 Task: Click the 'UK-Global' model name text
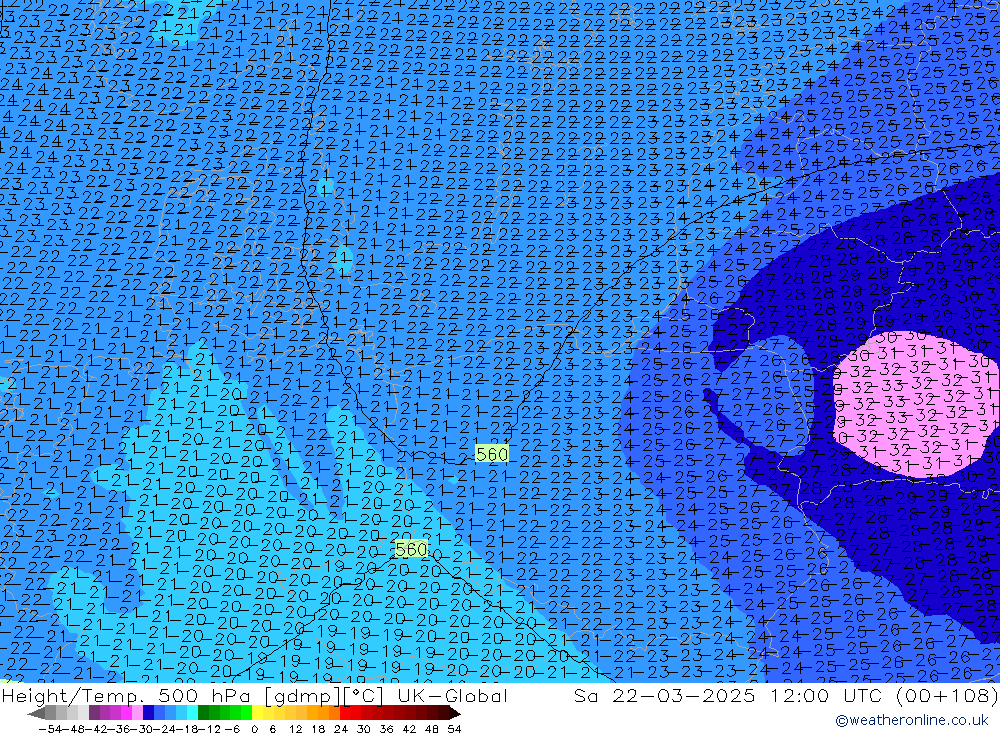pyautogui.click(x=452, y=695)
